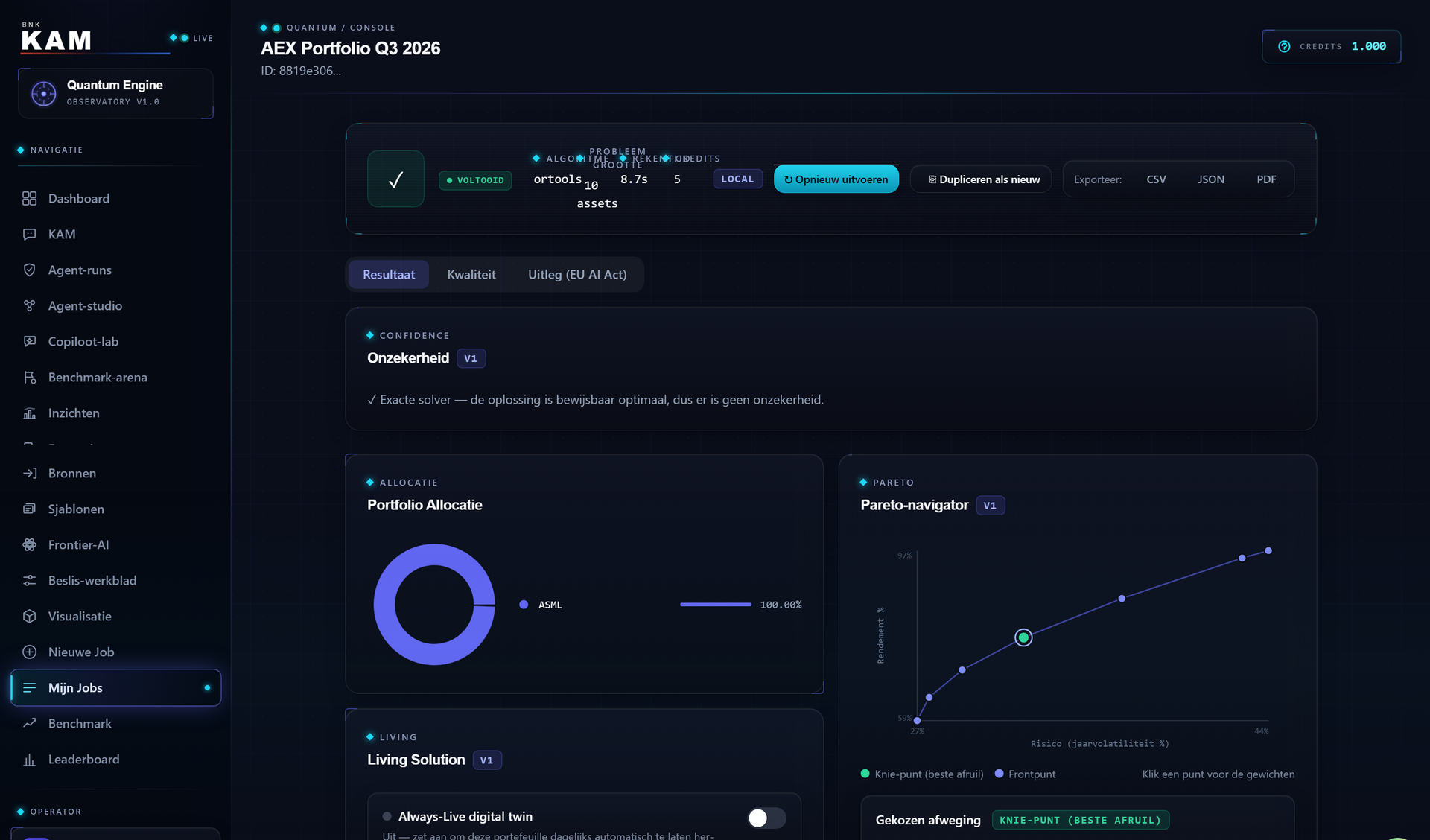Toggle the Always-Live digital twin switch
This screenshot has width=1430, height=840.
[766, 818]
